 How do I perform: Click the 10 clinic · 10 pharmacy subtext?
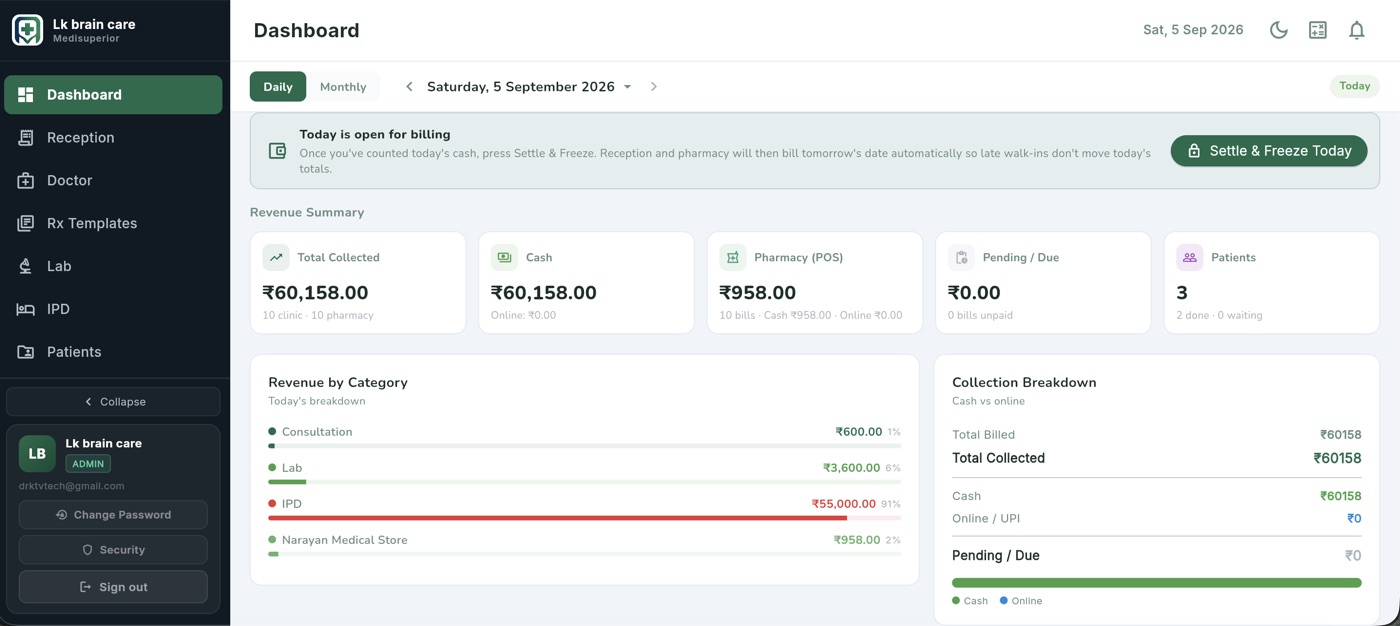pos(318,315)
